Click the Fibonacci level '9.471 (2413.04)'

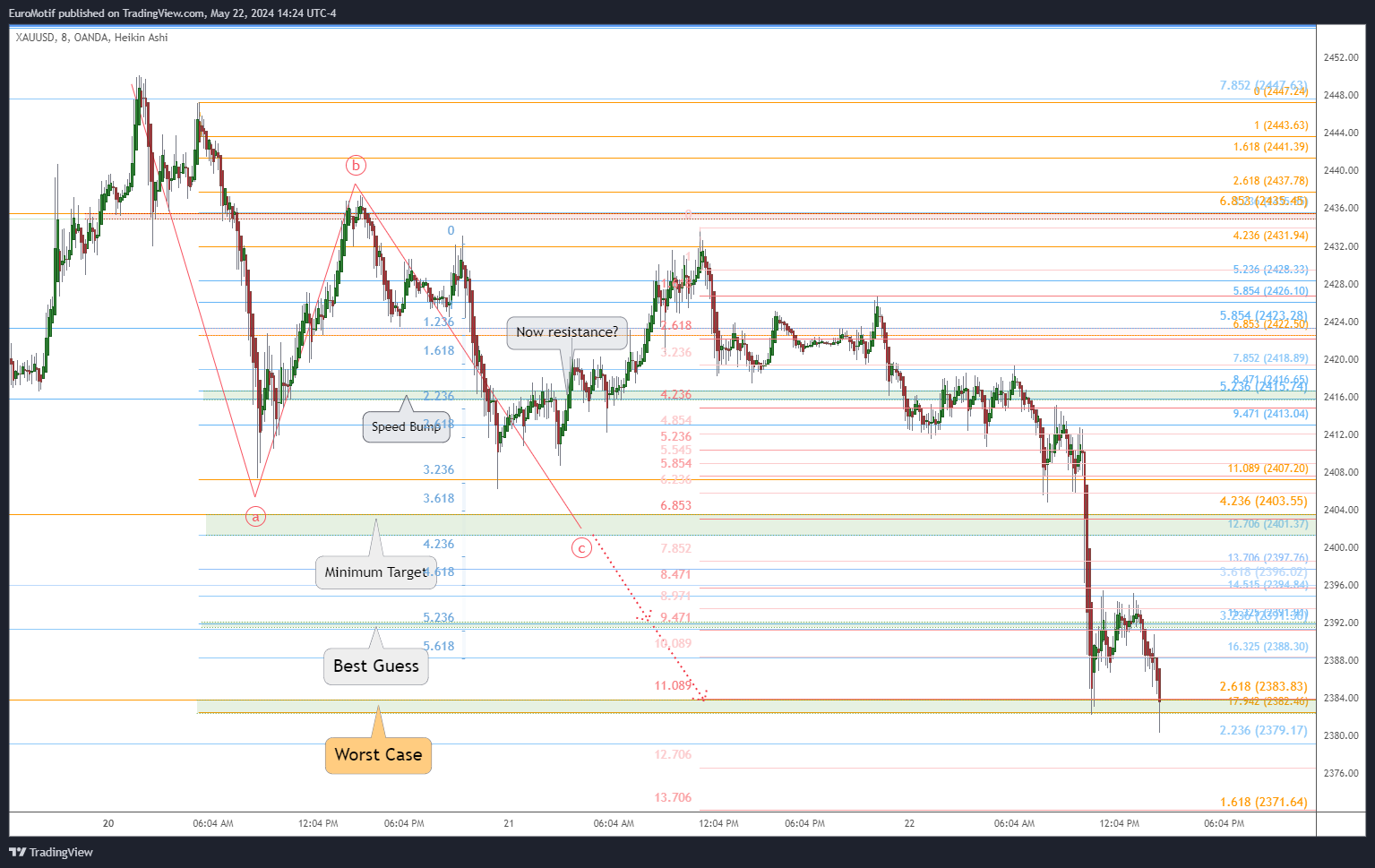coord(1270,414)
